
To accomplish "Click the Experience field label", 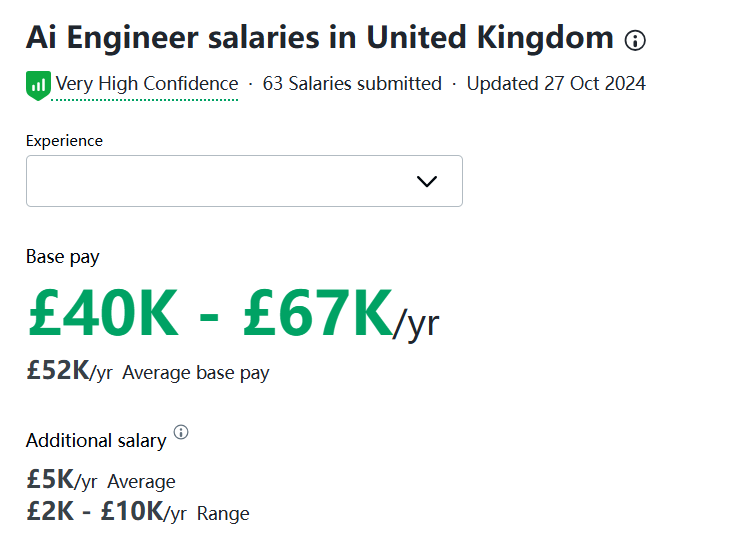I will 64,141.
